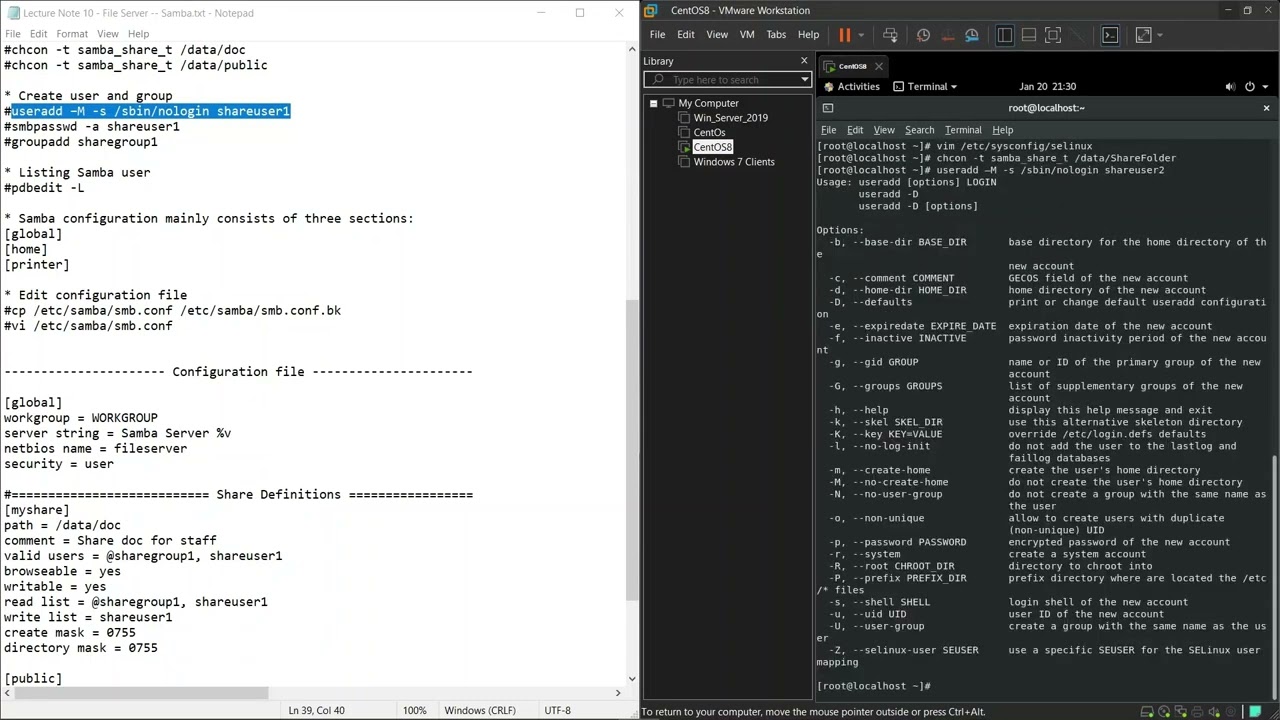Click the library search field
The height and width of the screenshot is (720, 1280).
click(728, 80)
